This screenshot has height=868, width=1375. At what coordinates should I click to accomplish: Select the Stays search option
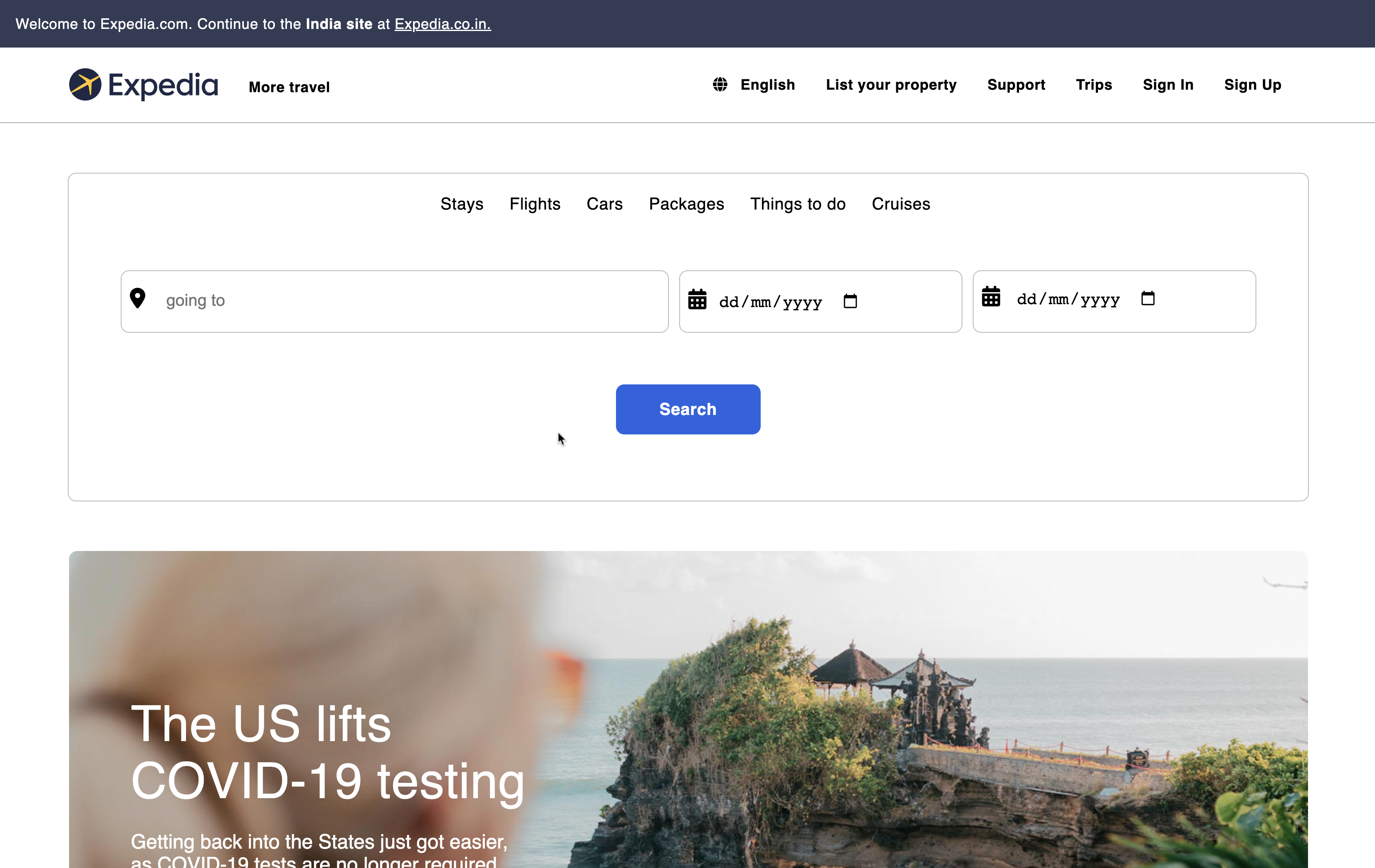[x=461, y=204]
